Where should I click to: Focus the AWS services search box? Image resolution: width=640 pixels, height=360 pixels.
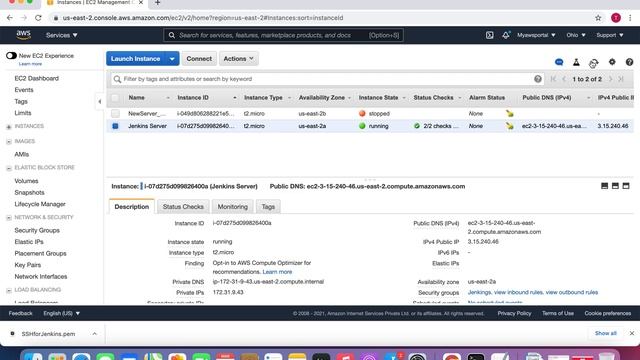click(283, 35)
